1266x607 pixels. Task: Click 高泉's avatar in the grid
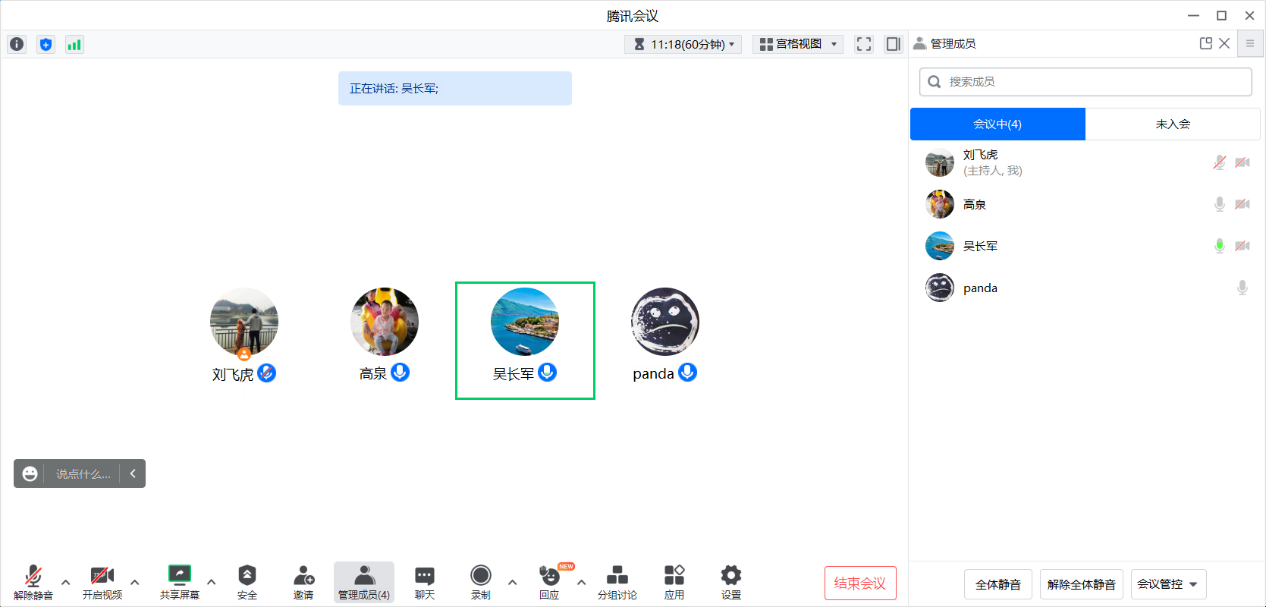385,322
